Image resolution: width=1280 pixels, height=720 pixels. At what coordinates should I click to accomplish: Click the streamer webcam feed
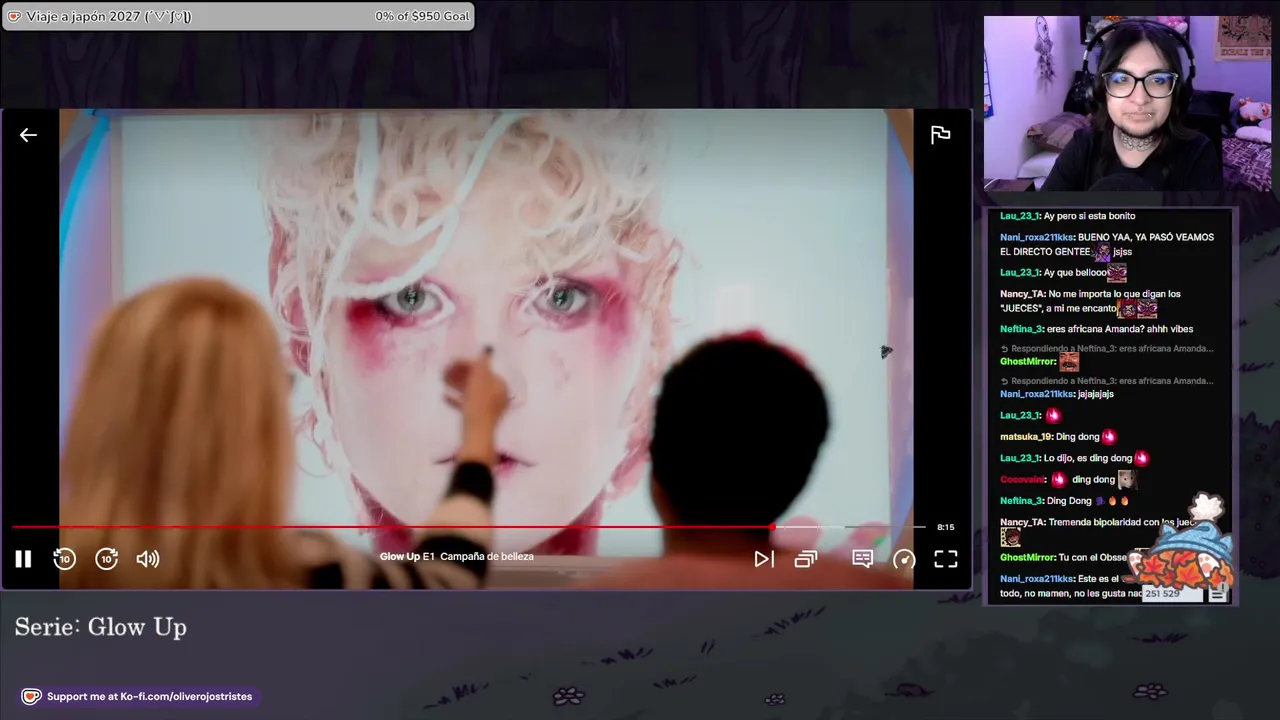(x=1128, y=103)
